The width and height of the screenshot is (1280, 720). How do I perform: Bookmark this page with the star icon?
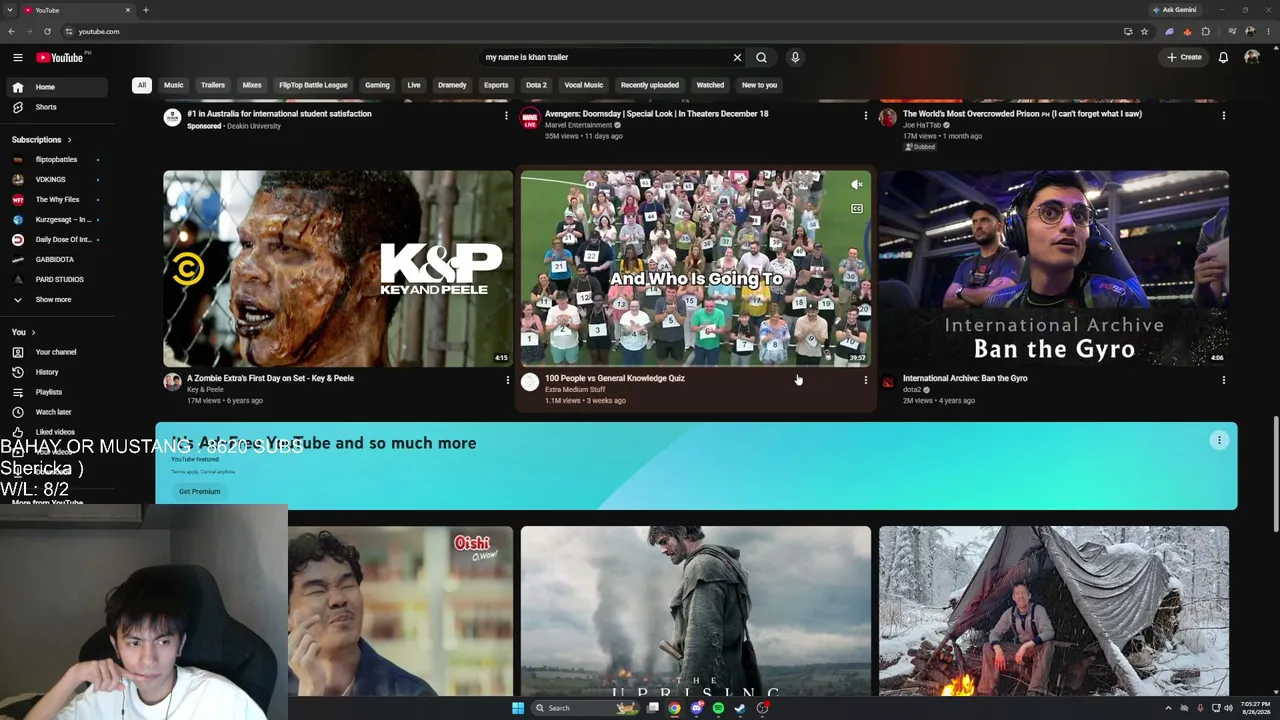coord(1145,31)
